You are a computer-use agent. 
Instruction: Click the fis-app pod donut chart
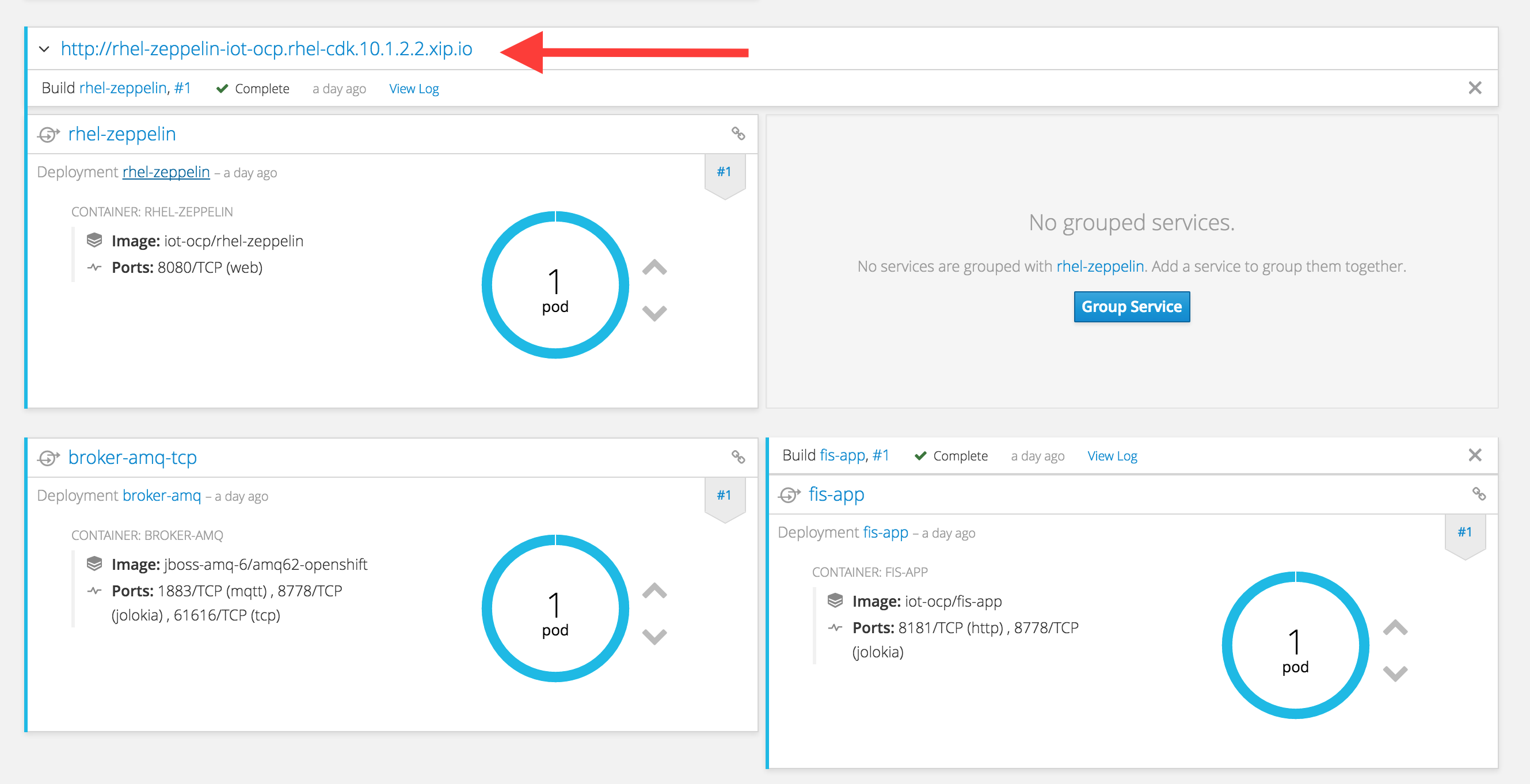click(1295, 646)
